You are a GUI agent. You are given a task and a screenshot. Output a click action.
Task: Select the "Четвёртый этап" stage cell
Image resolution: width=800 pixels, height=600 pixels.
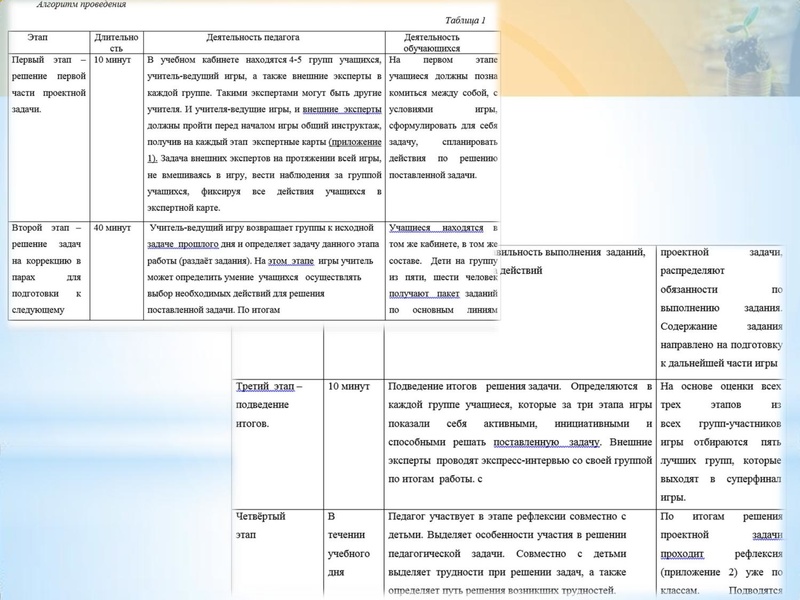(x=260, y=526)
